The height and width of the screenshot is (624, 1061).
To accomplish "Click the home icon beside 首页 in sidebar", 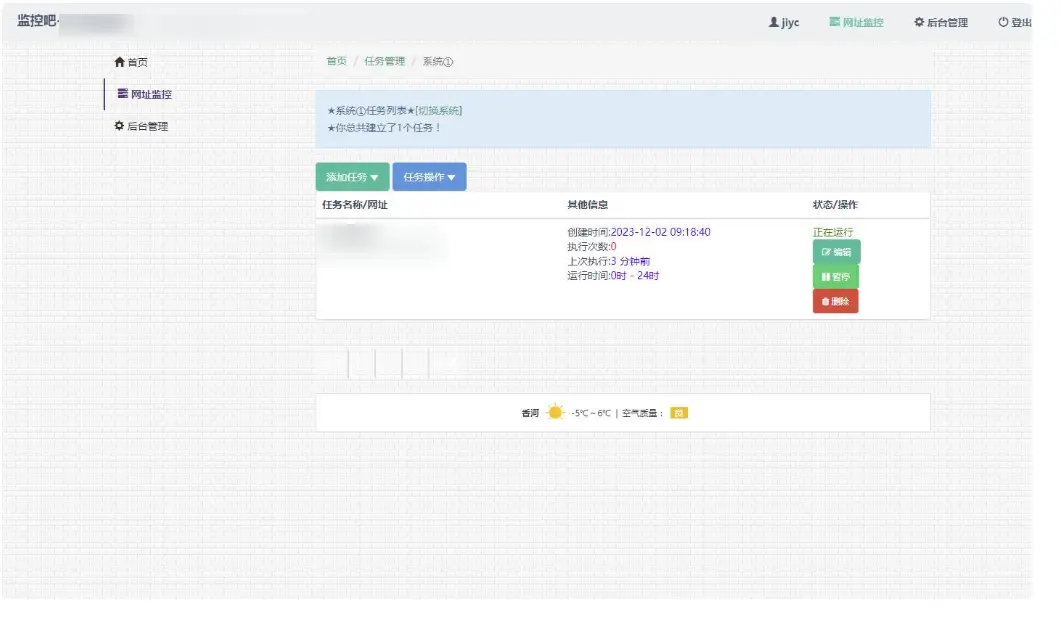I will [x=120, y=62].
